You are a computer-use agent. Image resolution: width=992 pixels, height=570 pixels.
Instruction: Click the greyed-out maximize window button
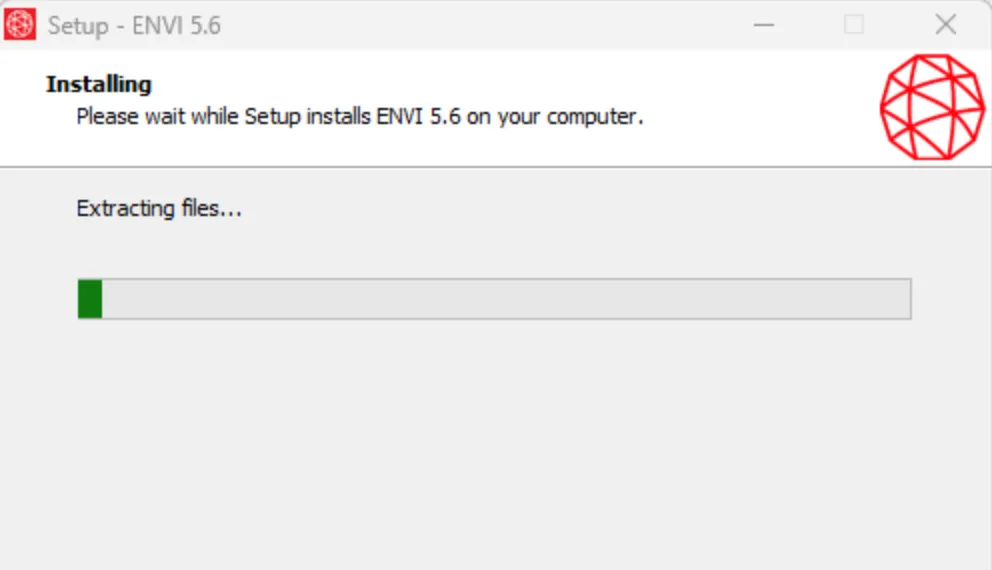(853, 25)
